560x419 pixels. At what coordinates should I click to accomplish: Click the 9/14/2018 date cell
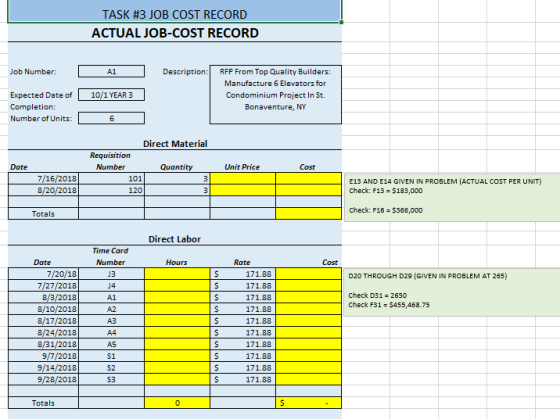[43, 368]
